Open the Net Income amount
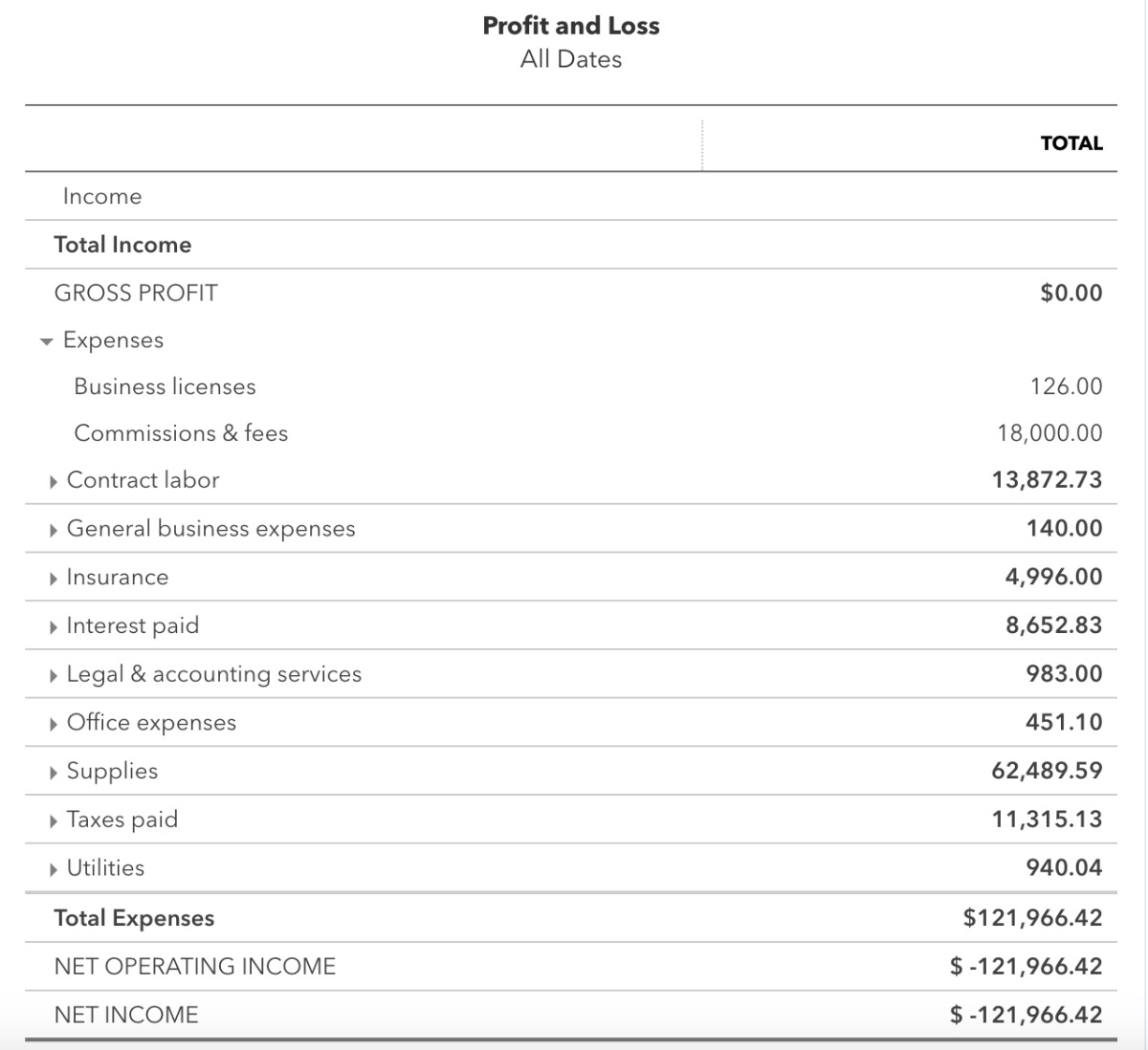Image resolution: width=1148 pixels, height=1050 pixels. tap(1026, 1015)
